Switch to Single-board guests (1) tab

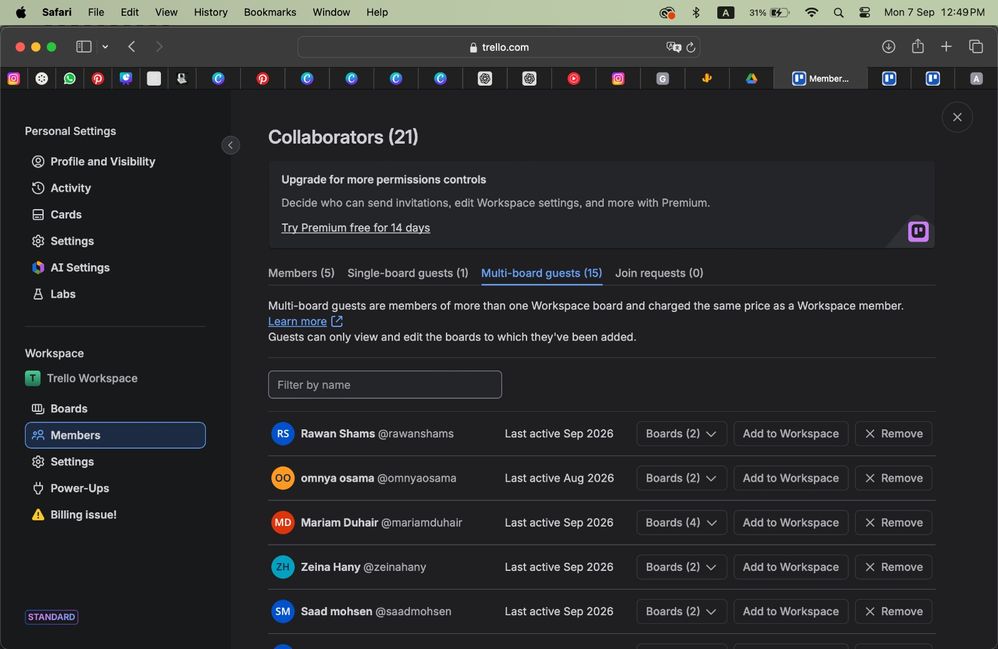point(407,273)
